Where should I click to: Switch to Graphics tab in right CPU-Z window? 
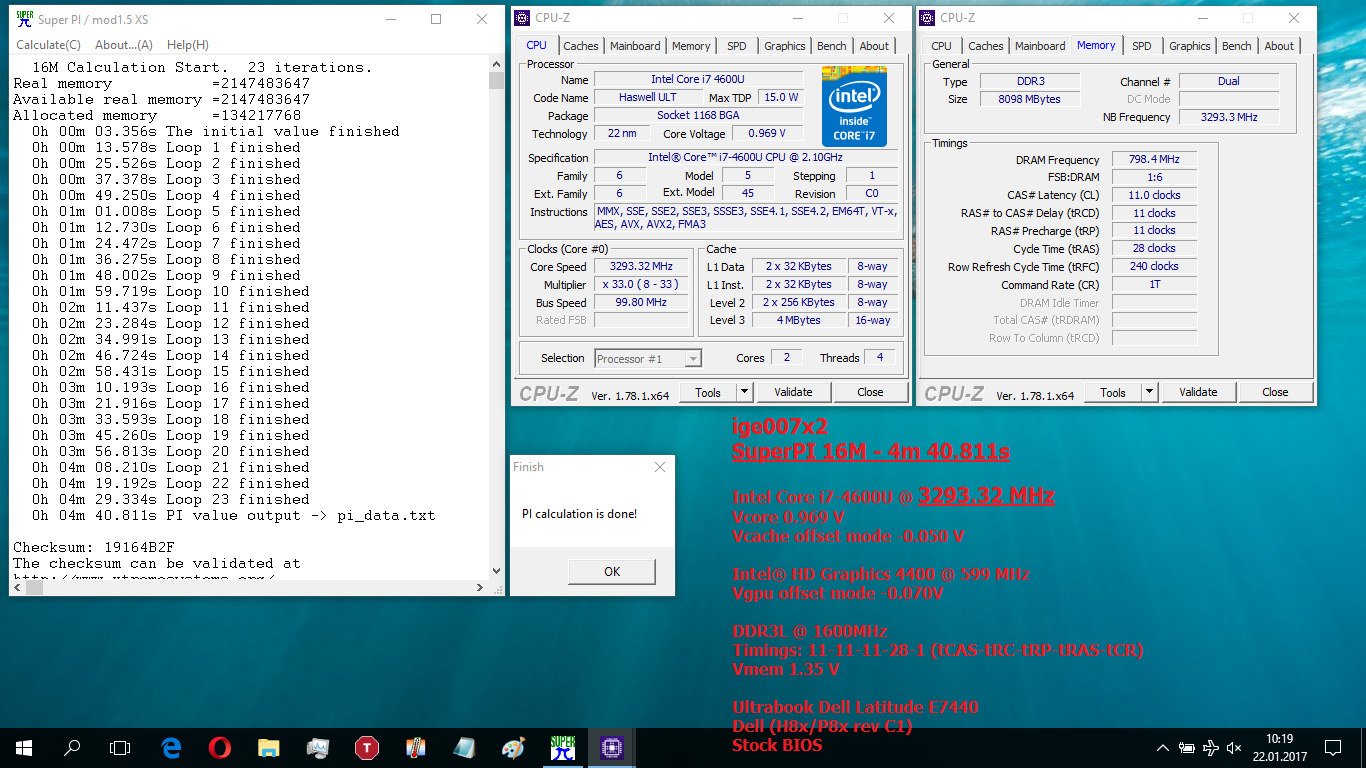(x=1190, y=46)
